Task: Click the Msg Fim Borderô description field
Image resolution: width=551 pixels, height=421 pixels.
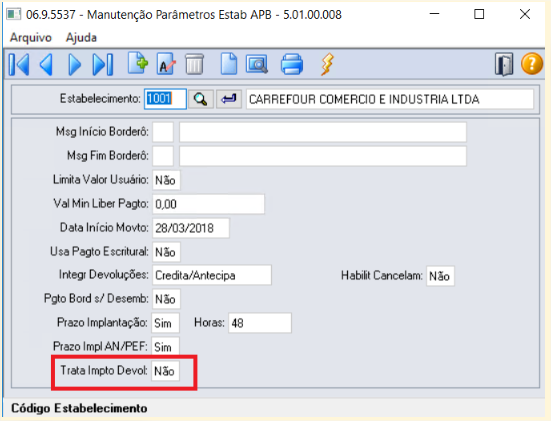Action: (x=323, y=156)
